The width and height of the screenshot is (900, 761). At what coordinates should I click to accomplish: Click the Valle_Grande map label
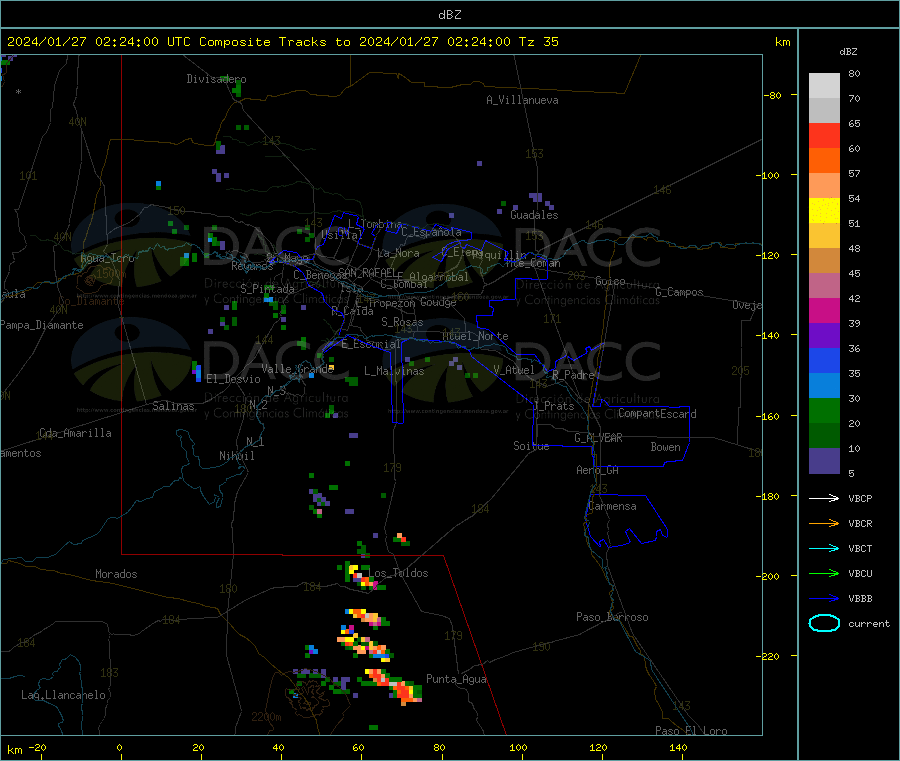[x=297, y=369]
